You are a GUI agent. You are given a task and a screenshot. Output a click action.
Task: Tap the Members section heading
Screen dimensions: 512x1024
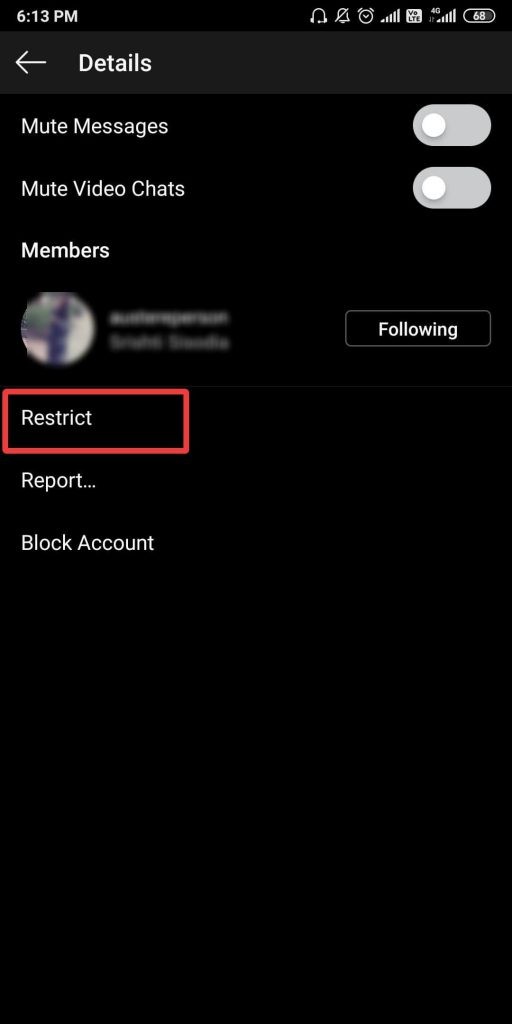[x=65, y=251]
